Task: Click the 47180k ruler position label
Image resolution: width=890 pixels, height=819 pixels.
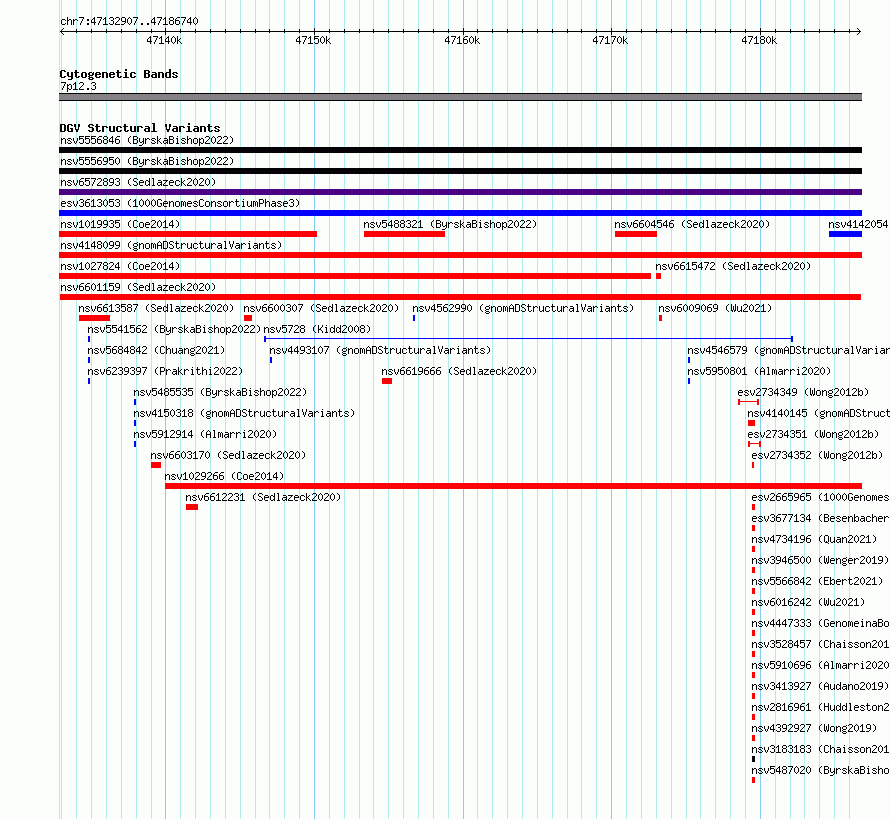Action: click(759, 40)
